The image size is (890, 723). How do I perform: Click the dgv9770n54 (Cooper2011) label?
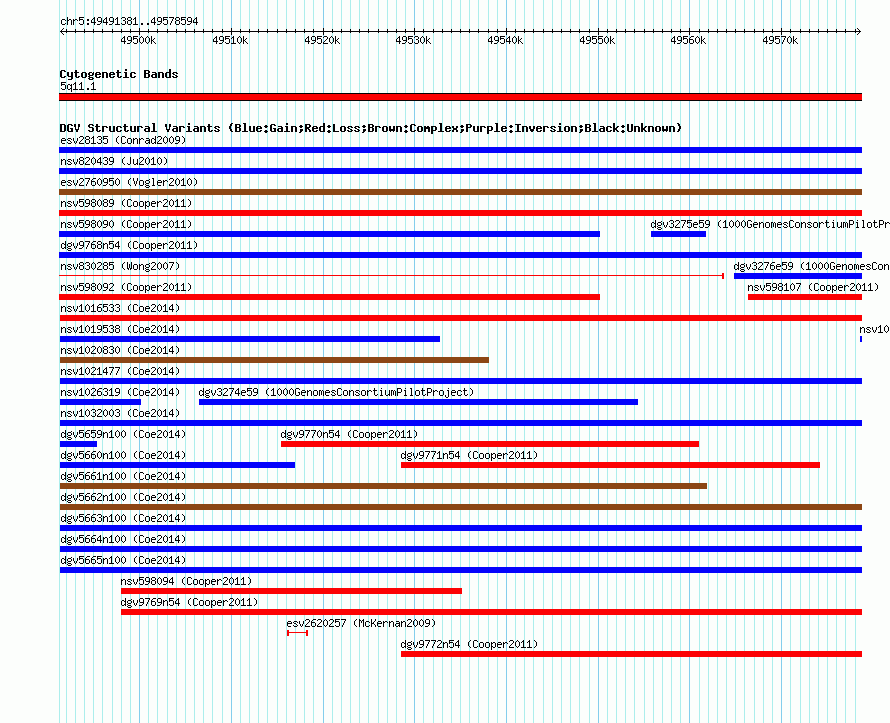pyautogui.click(x=349, y=434)
